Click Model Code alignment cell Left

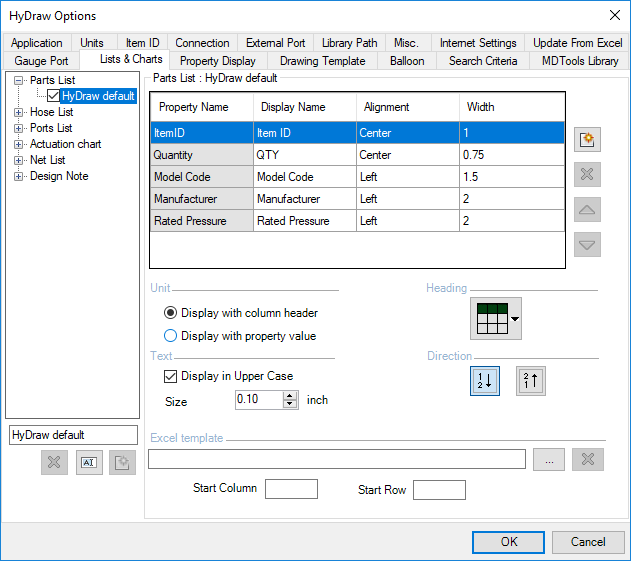408,177
